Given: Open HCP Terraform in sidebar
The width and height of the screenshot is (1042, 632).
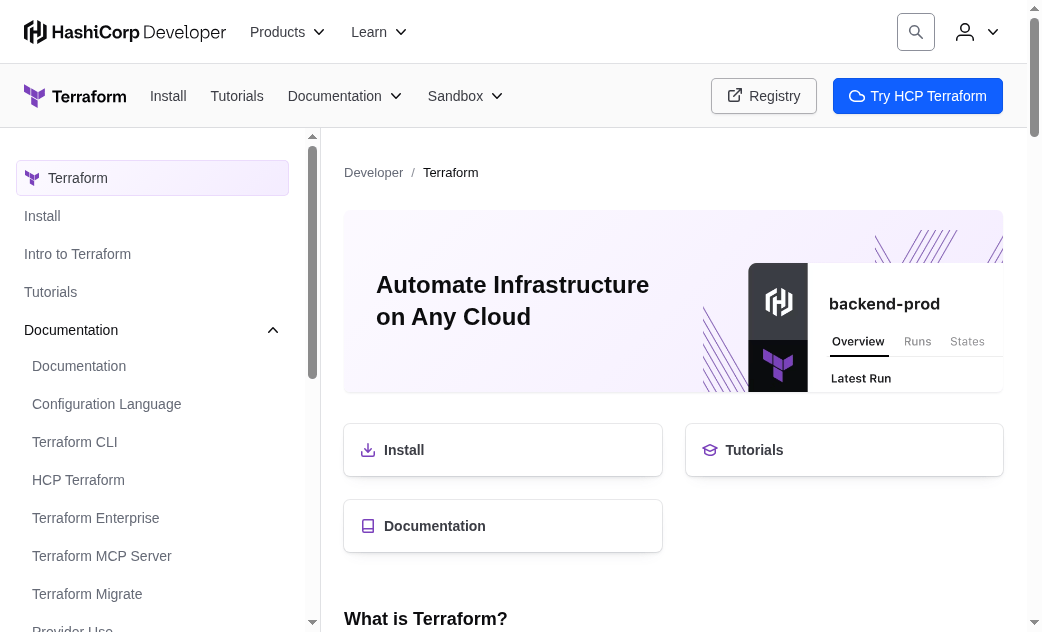Looking at the screenshot, I should (x=78, y=480).
